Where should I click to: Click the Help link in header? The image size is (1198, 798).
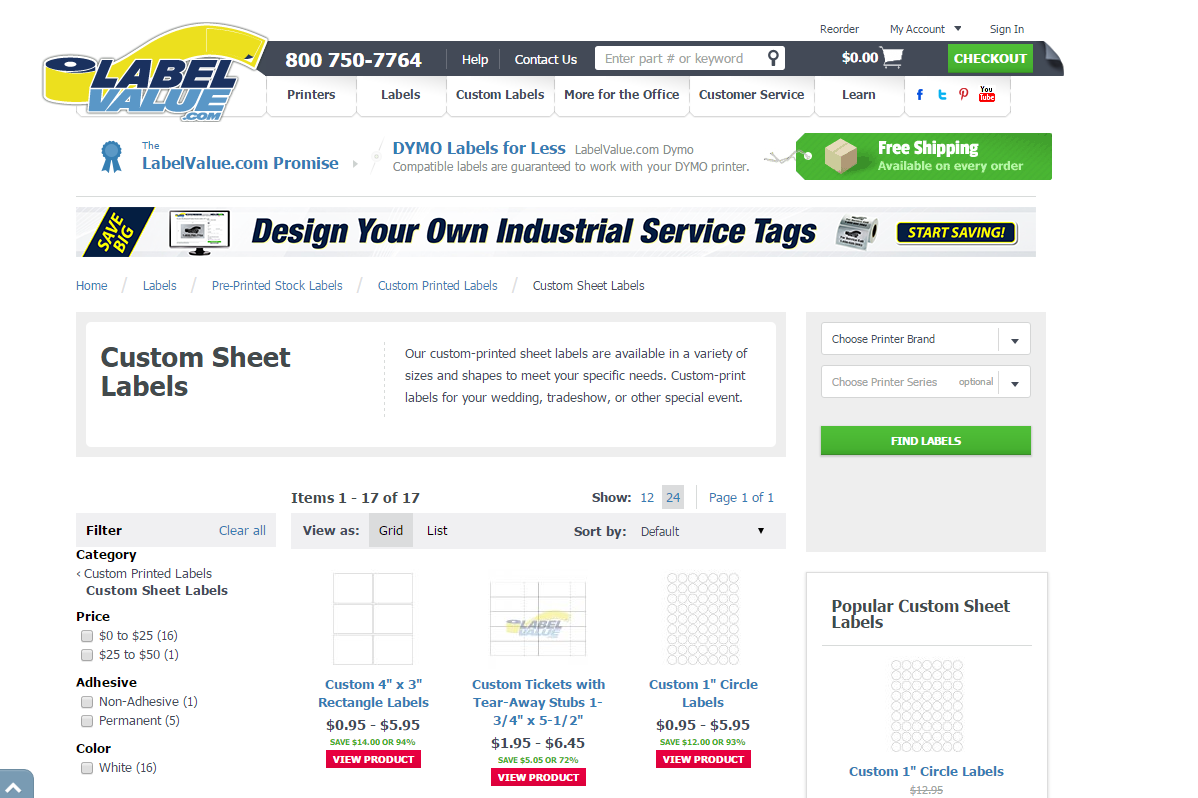[474, 60]
